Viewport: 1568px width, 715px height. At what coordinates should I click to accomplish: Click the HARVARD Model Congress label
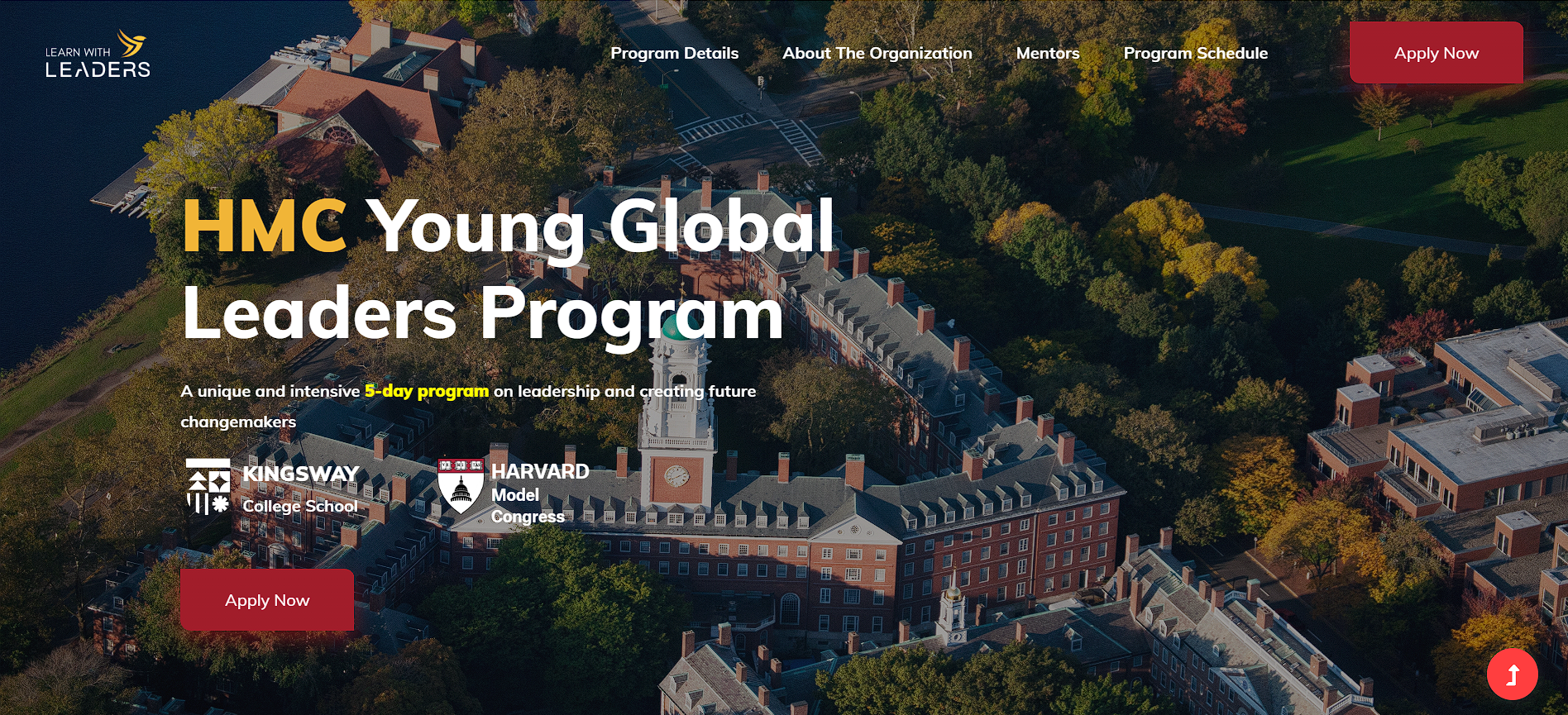539,493
